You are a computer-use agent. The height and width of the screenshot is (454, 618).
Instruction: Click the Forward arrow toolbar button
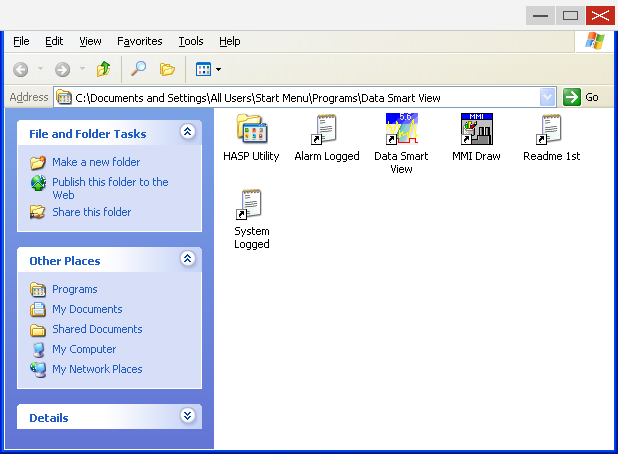coord(62,69)
